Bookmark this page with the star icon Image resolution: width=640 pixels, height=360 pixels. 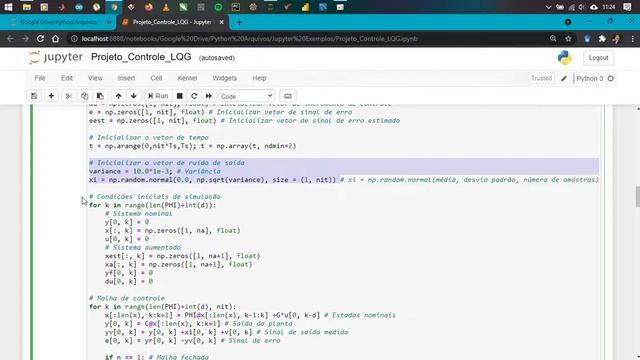(568, 39)
